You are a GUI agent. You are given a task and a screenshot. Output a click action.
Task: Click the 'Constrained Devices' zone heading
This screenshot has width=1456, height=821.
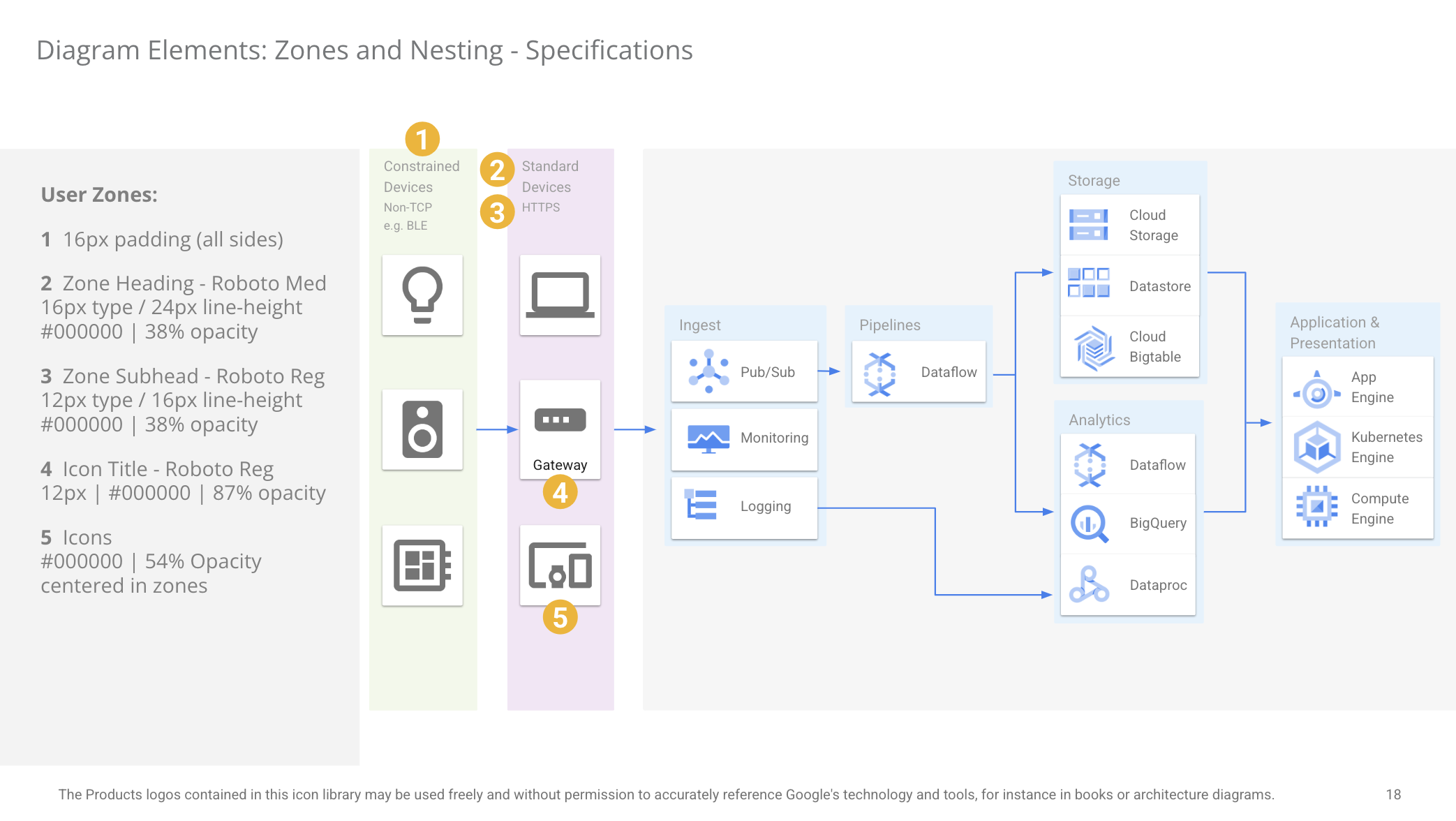(x=422, y=177)
